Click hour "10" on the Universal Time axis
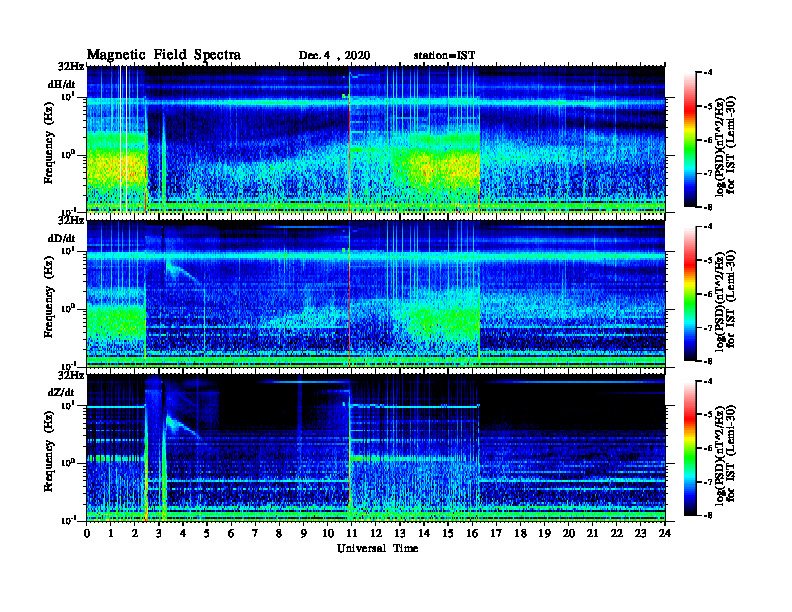792x612 pixels. (328, 534)
